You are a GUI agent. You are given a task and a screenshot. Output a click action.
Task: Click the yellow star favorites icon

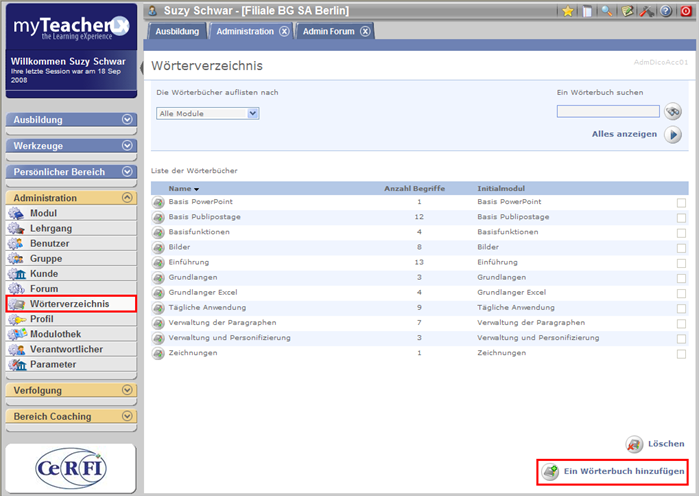coord(568,11)
